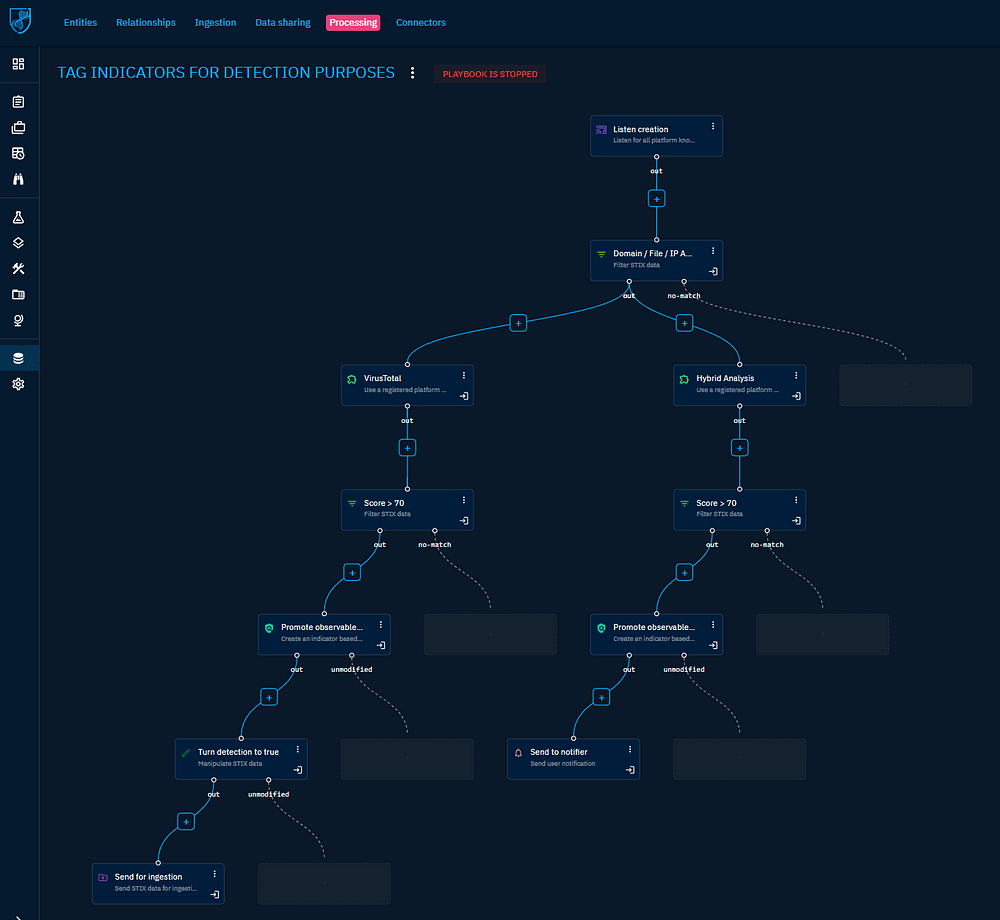Open the Dashboard icon in the sidebar
Screen dimensions: 1000x920
click(x=18, y=64)
